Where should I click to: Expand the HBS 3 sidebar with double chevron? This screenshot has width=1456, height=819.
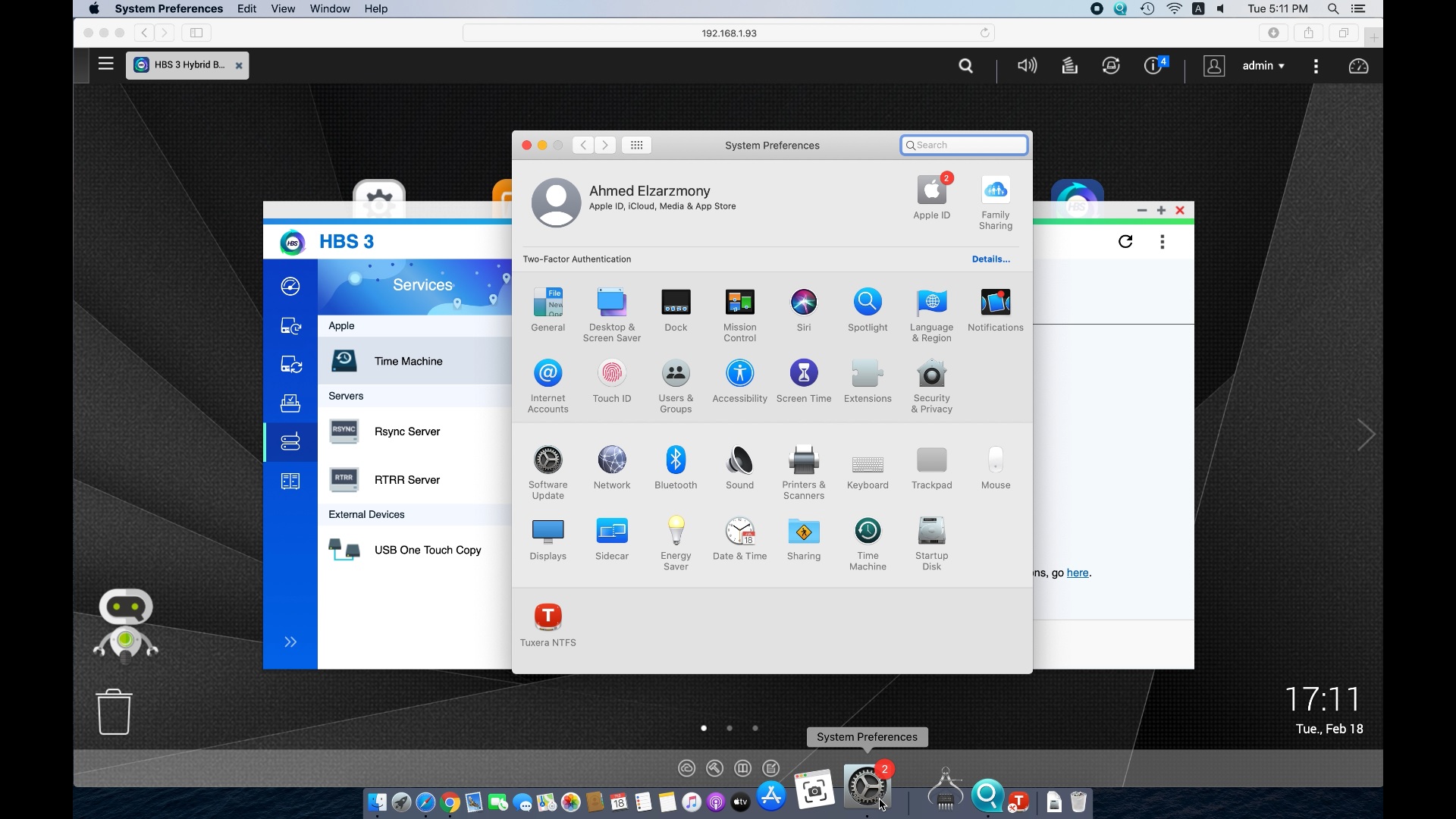pyautogui.click(x=290, y=642)
